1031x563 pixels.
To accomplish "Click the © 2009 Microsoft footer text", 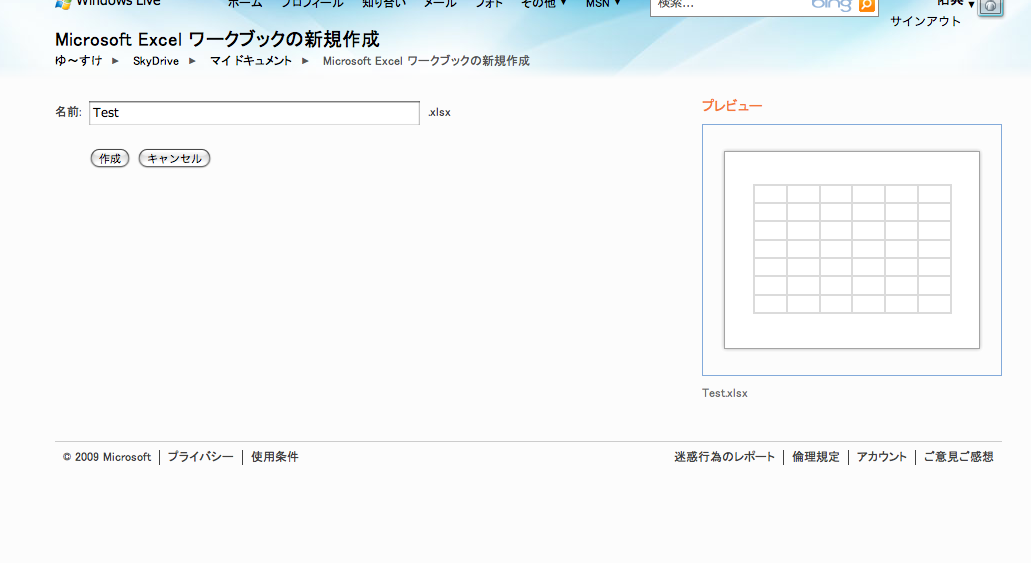I will (x=107, y=457).
